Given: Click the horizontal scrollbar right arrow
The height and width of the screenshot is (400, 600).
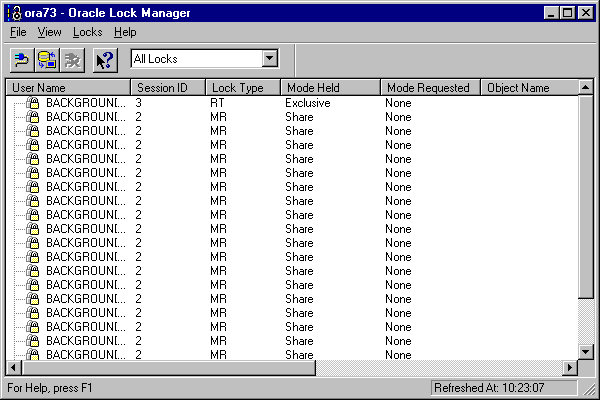Looking at the screenshot, I should pos(570,368).
